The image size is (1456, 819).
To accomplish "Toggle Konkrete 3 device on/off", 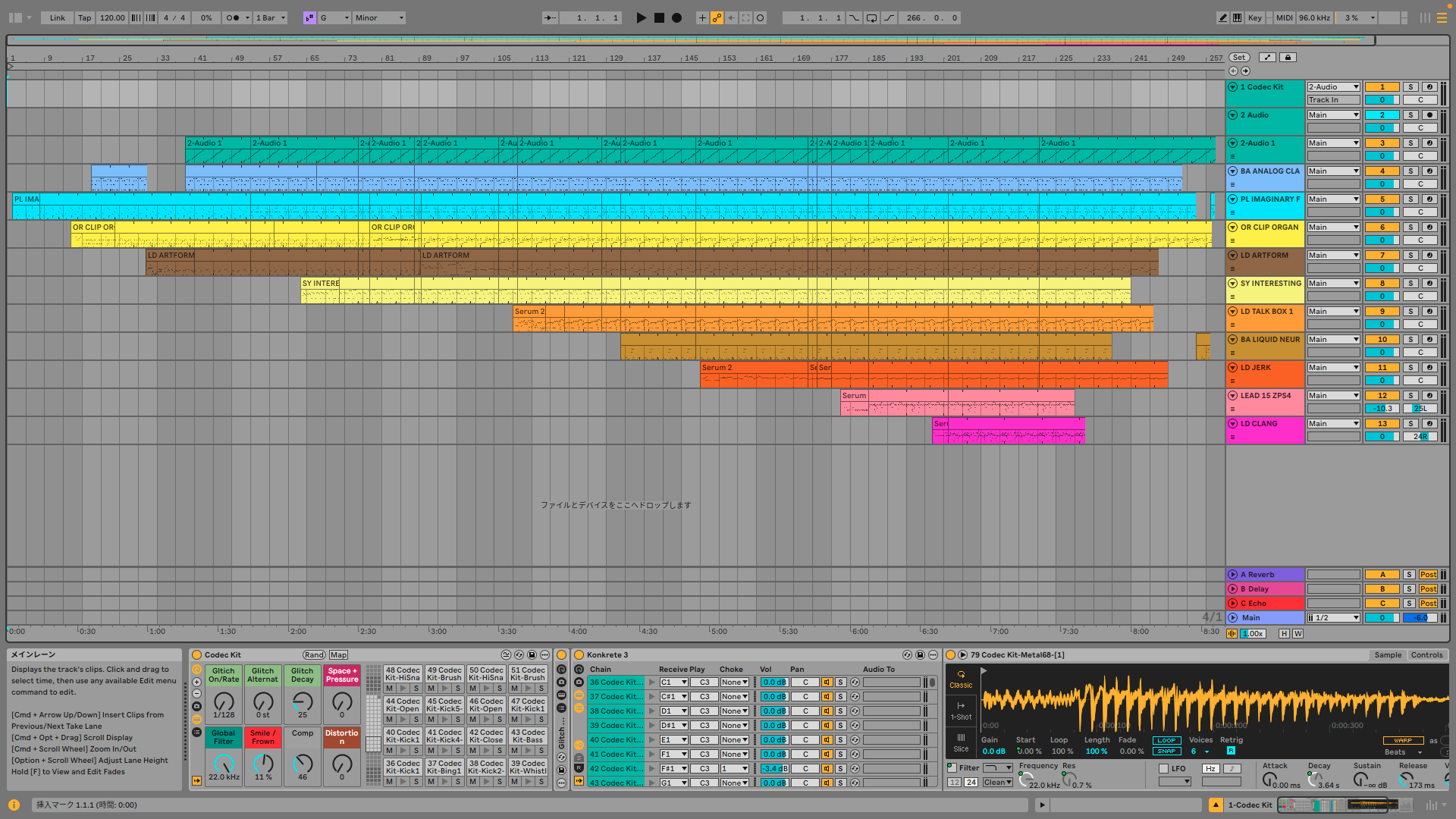I will (579, 654).
